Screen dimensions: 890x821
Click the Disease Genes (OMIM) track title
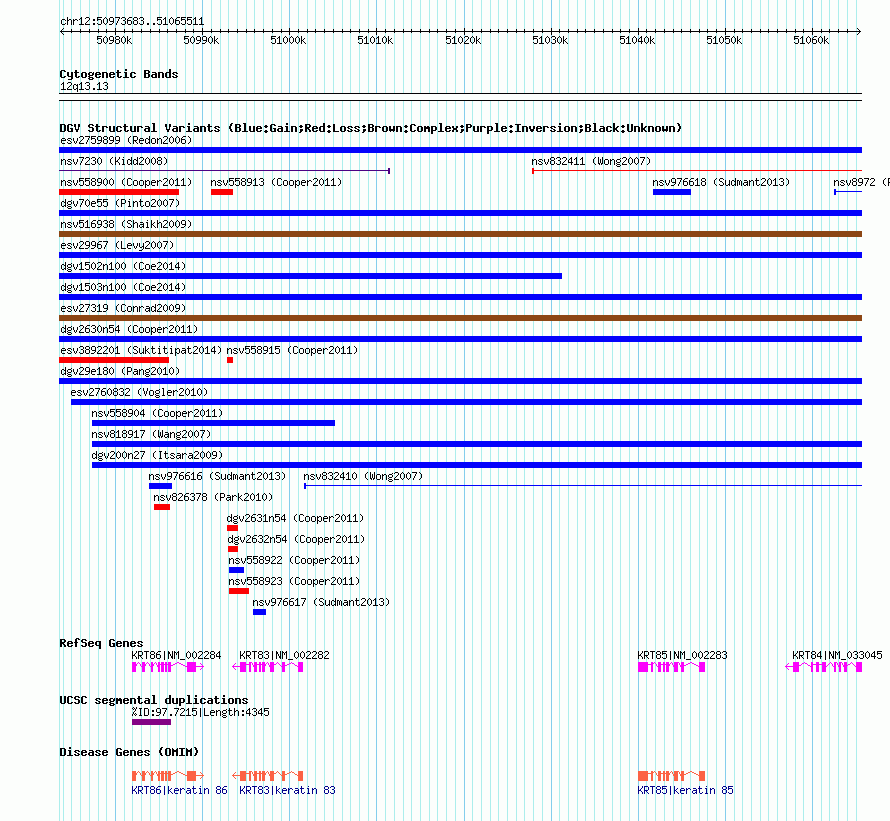pyautogui.click(x=129, y=752)
